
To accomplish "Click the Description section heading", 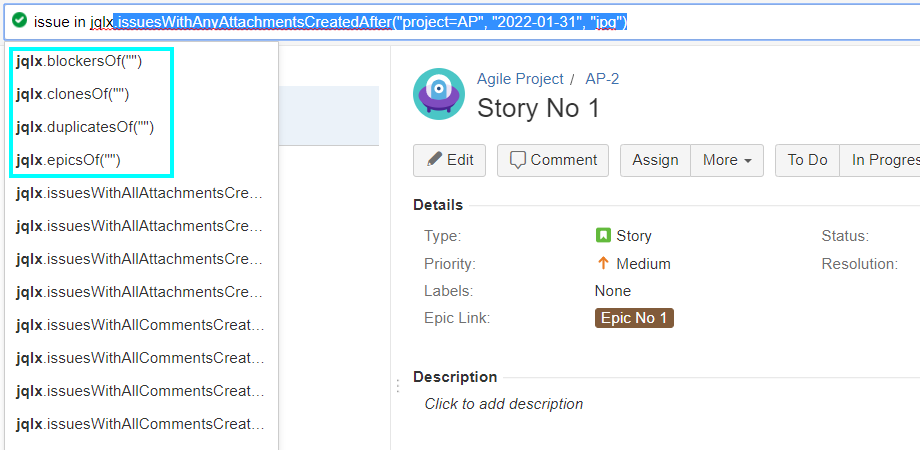I will [455, 377].
